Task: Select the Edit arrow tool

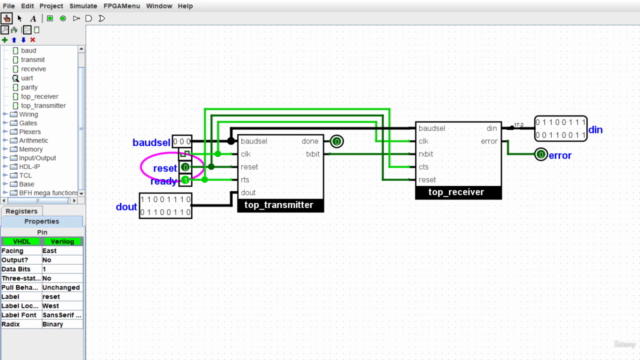Action: pyautogui.click(x=19, y=18)
